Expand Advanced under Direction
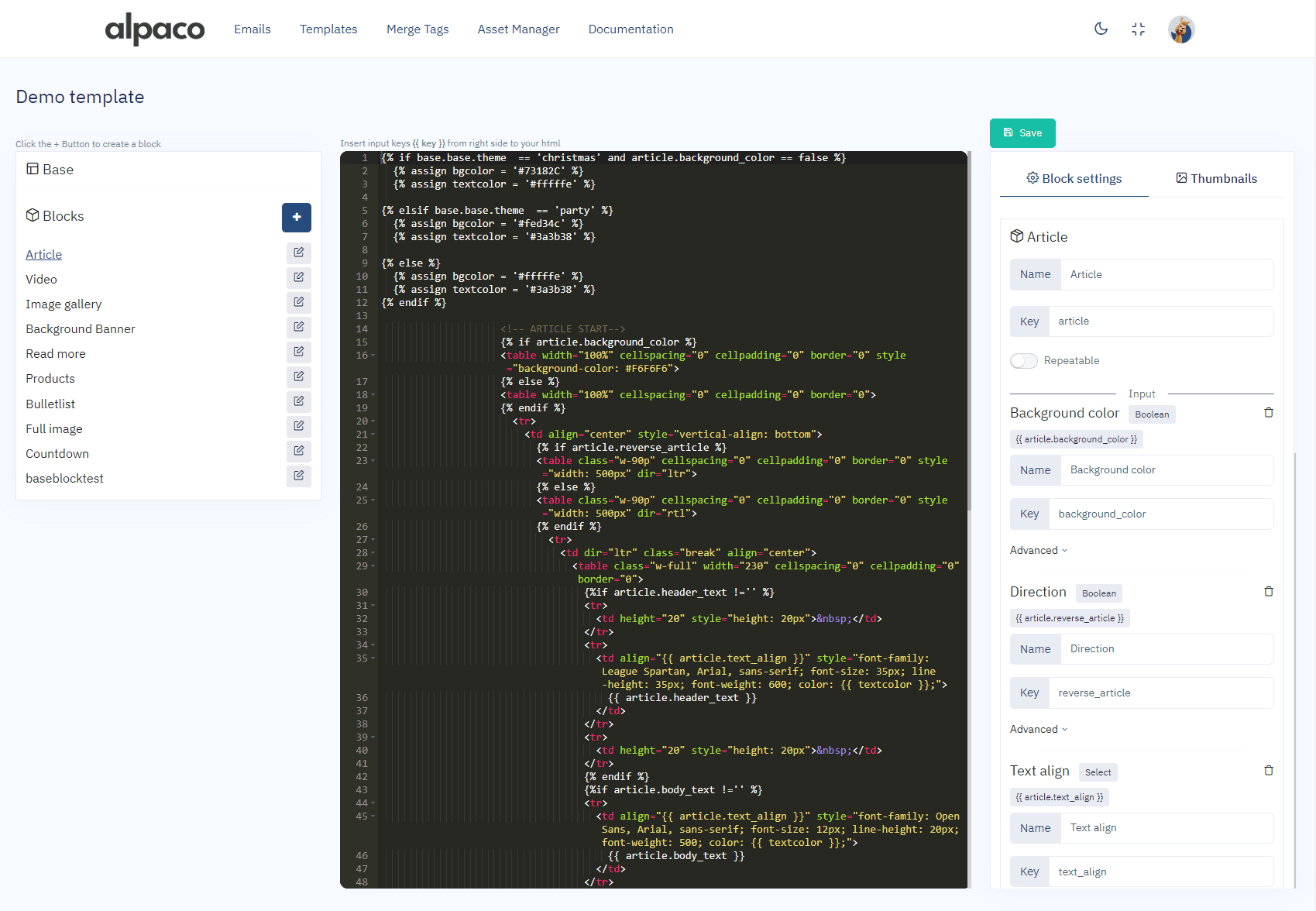The height and width of the screenshot is (911, 1316). [x=1038, y=730]
